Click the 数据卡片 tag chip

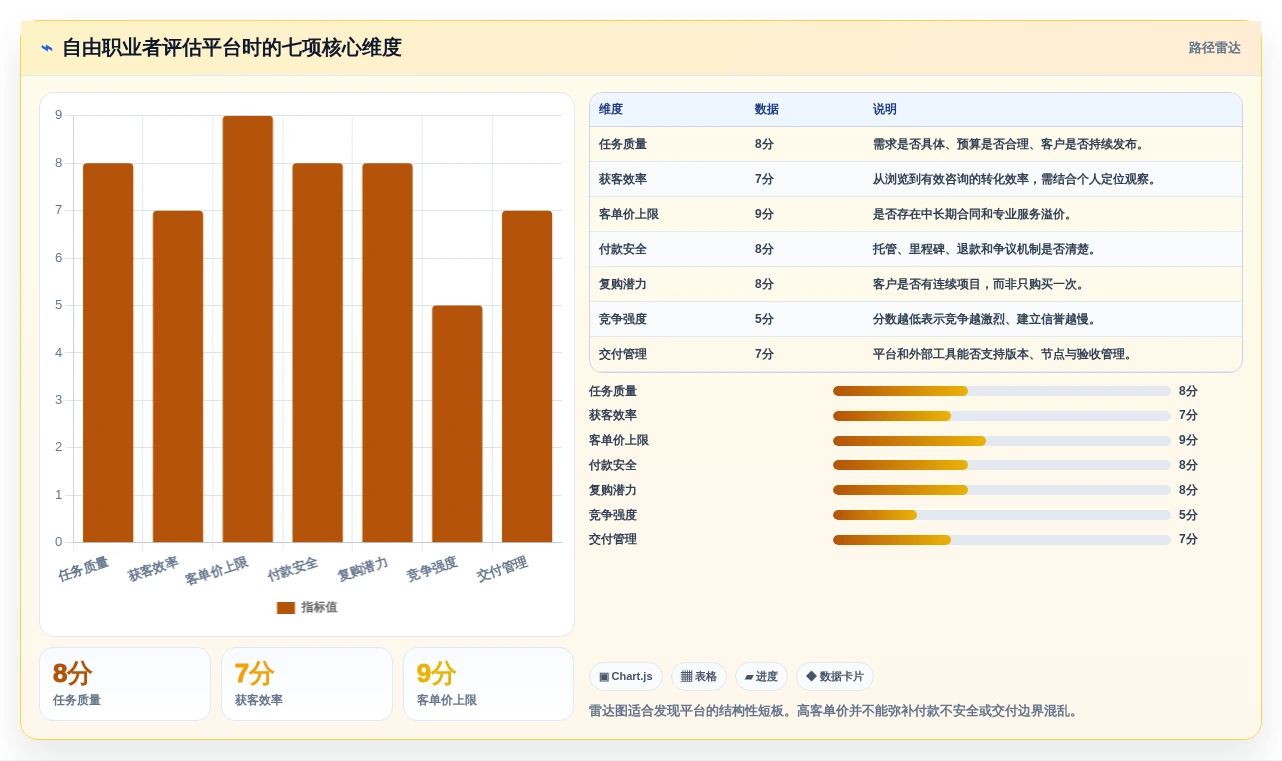(x=835, y=677)
